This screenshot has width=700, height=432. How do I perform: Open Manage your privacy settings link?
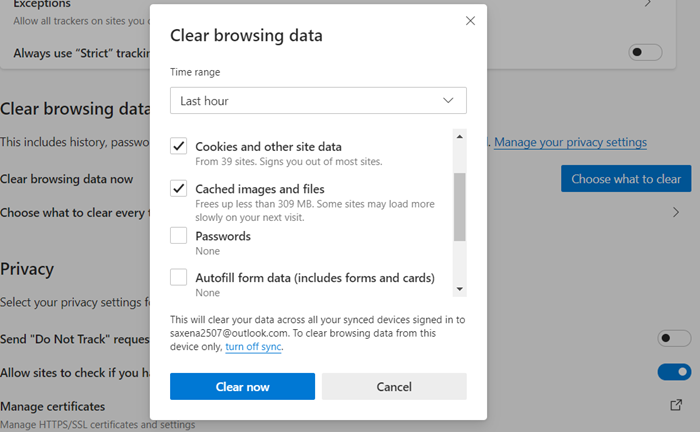[x=570, y=142]
